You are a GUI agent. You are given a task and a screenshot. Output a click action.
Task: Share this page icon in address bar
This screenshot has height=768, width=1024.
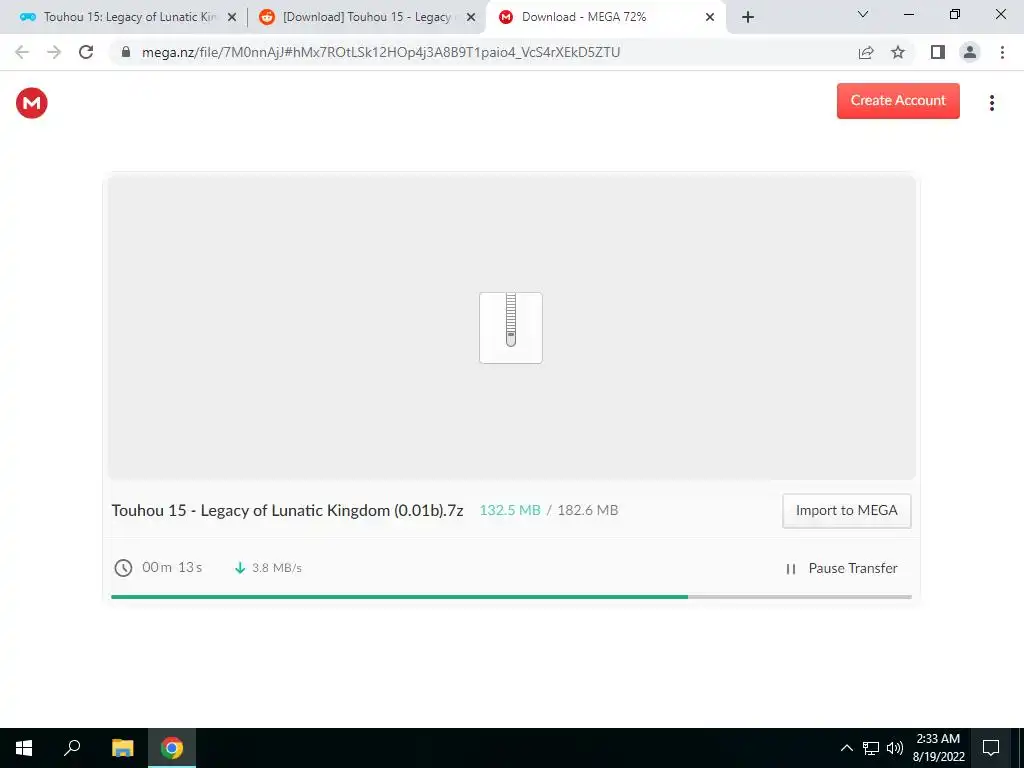866,52
